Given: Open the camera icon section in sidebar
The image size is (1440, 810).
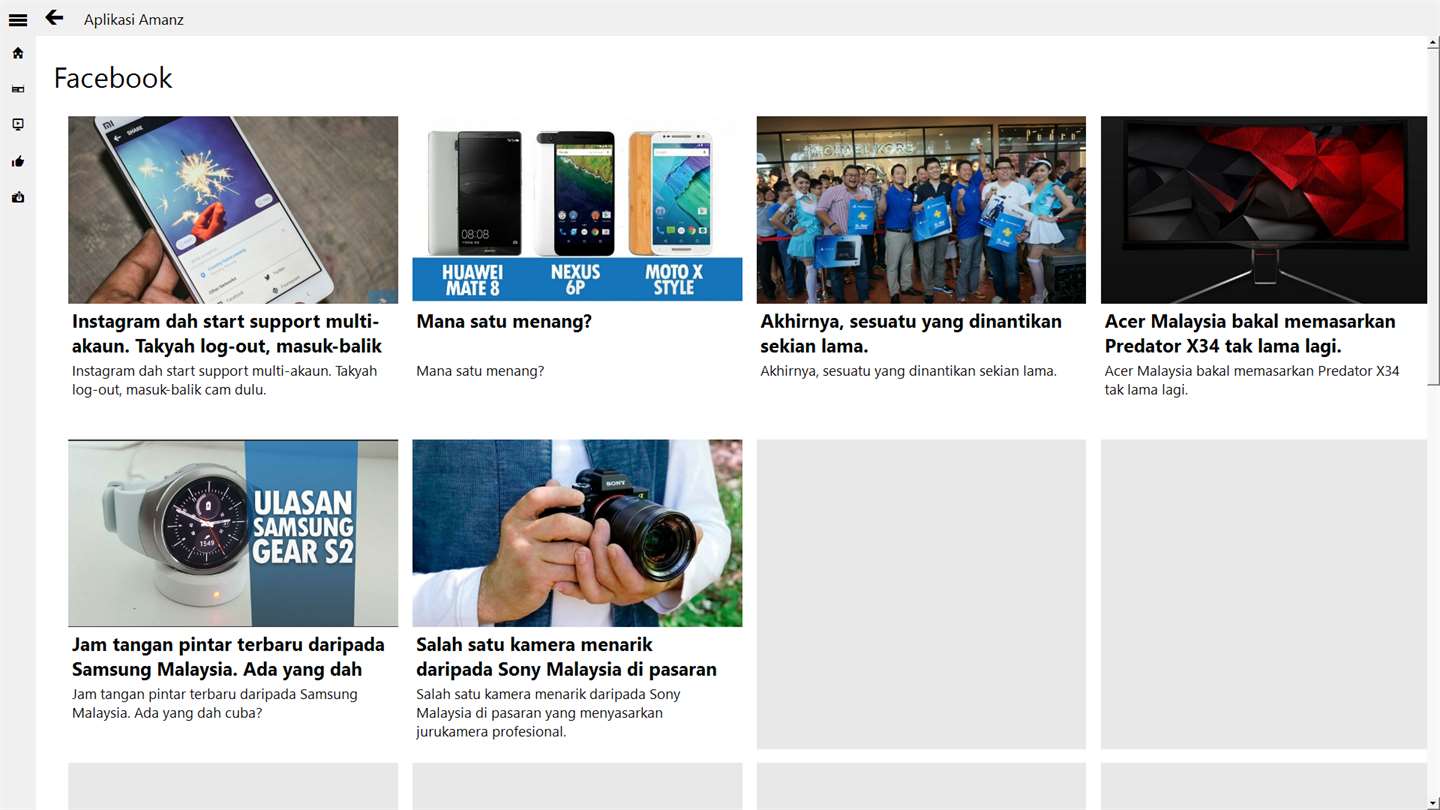Looking at the screenshot, I should pyautogui.click(x=18, y=197).
